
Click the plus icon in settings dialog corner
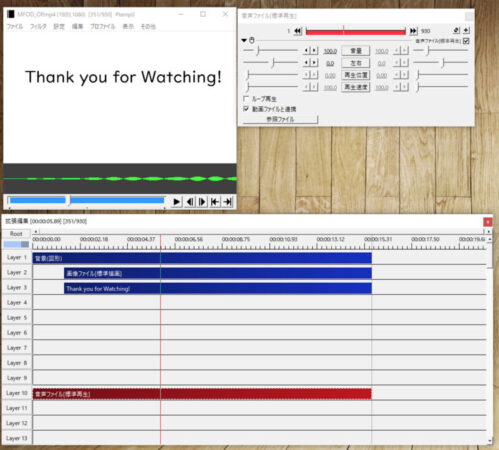tap(466, 30)
